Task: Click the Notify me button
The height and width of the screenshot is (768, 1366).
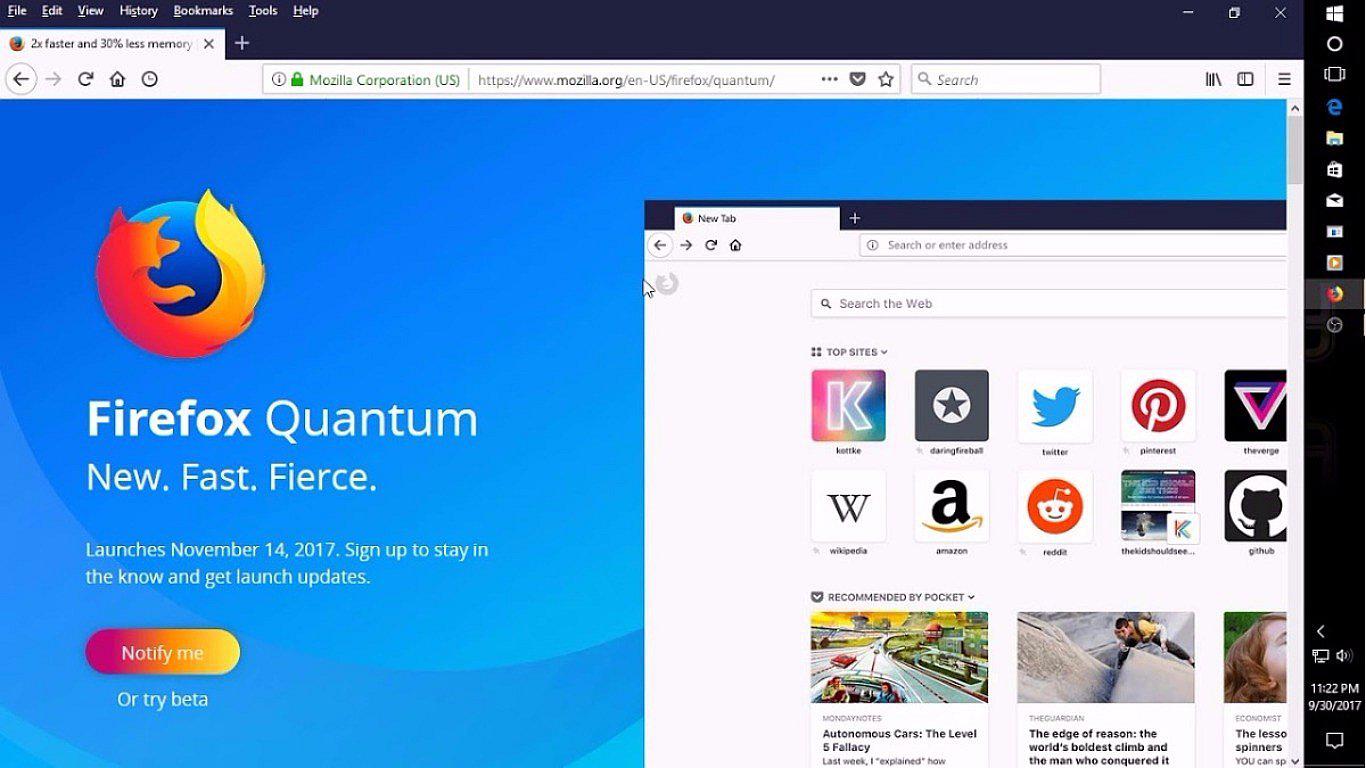Action: click(x=163, y=652)
